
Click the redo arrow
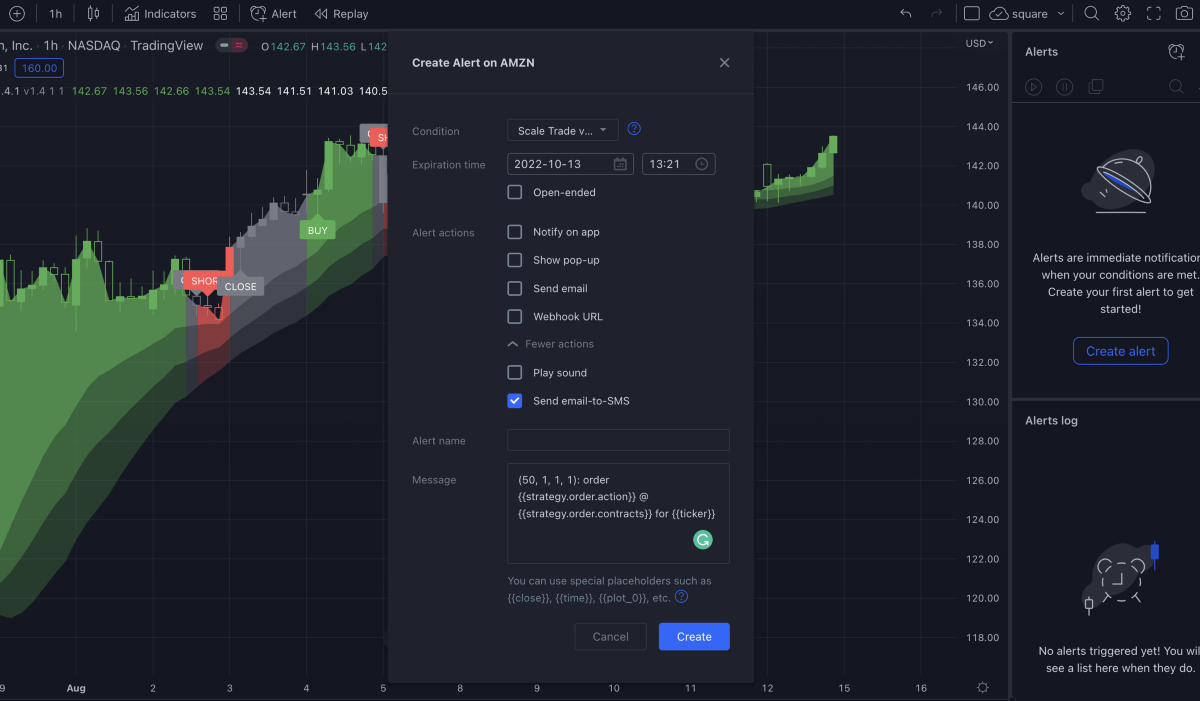[936, 14]
